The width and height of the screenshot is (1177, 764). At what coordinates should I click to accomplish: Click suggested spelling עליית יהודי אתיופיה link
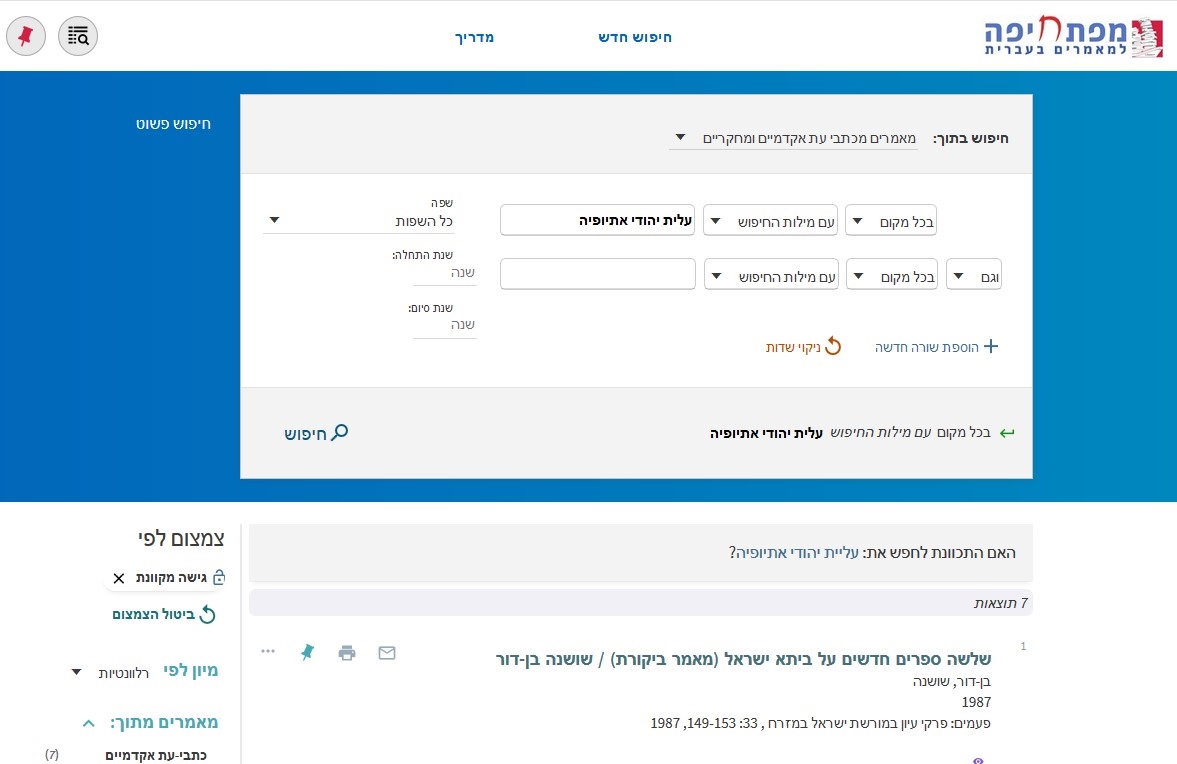(x=797, y=552)
